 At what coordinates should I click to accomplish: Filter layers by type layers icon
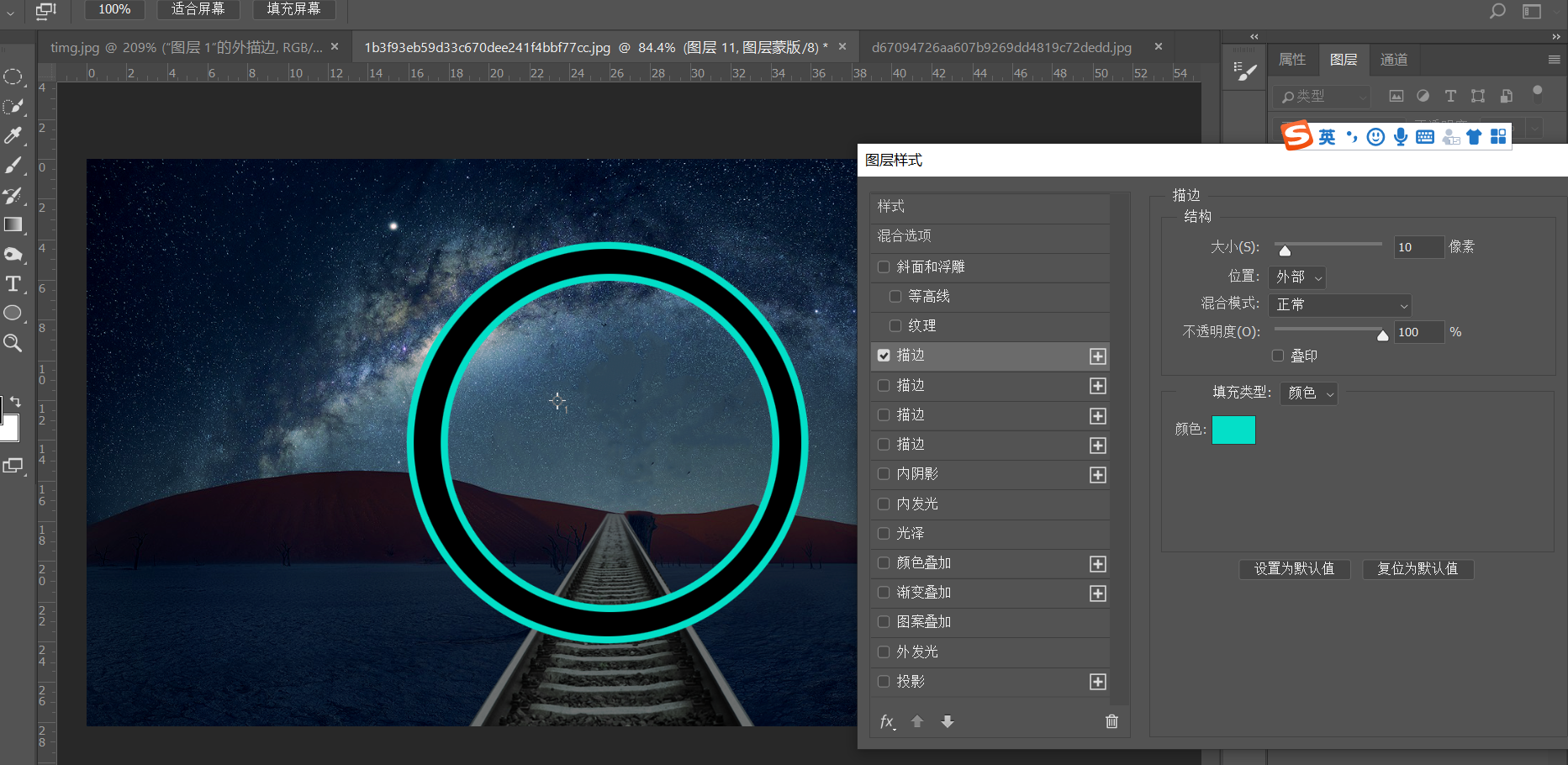point(1450,96)
